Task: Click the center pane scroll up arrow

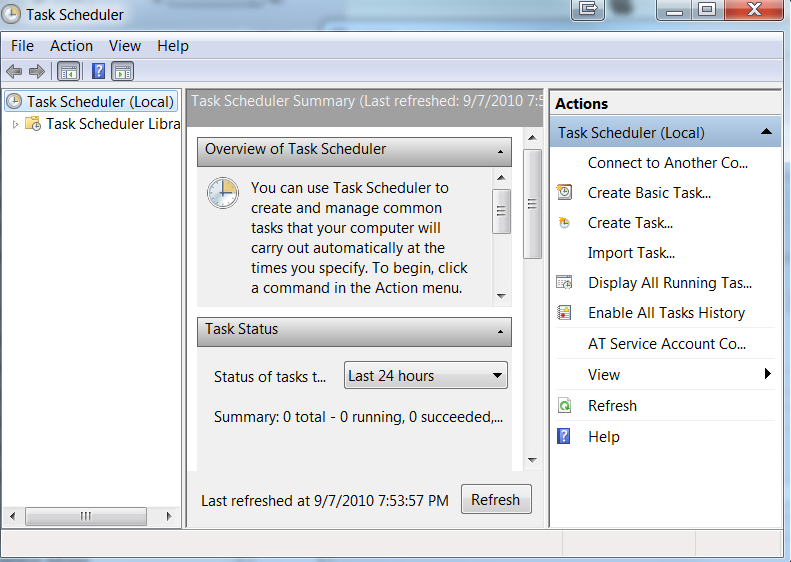Action: [x=532, y=138]
